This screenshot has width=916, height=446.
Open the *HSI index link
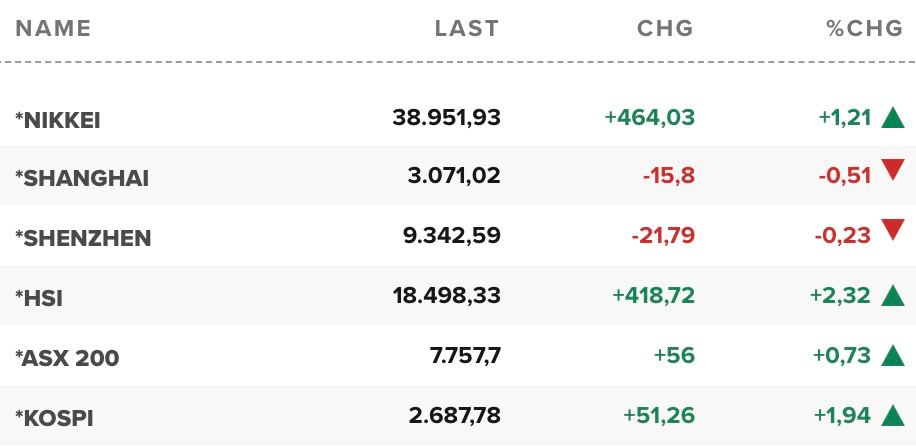tap(39, 298)
